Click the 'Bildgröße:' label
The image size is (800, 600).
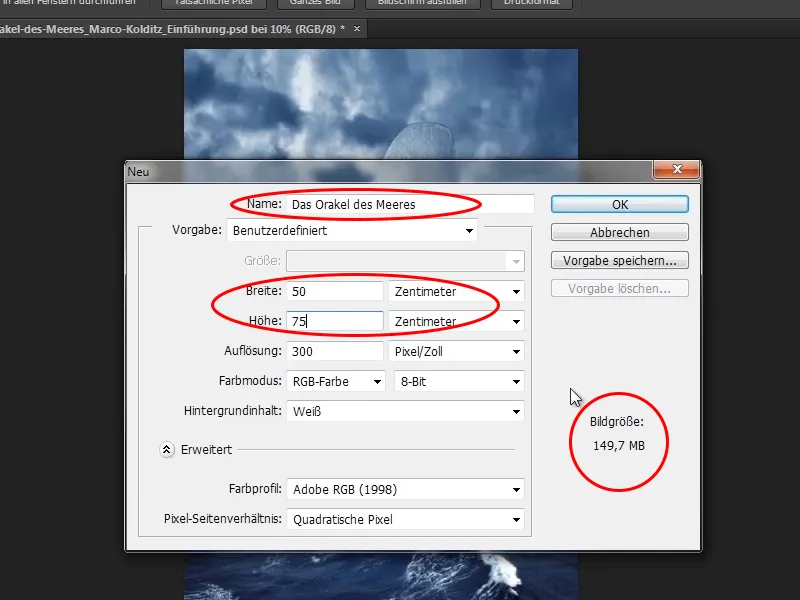616,422
